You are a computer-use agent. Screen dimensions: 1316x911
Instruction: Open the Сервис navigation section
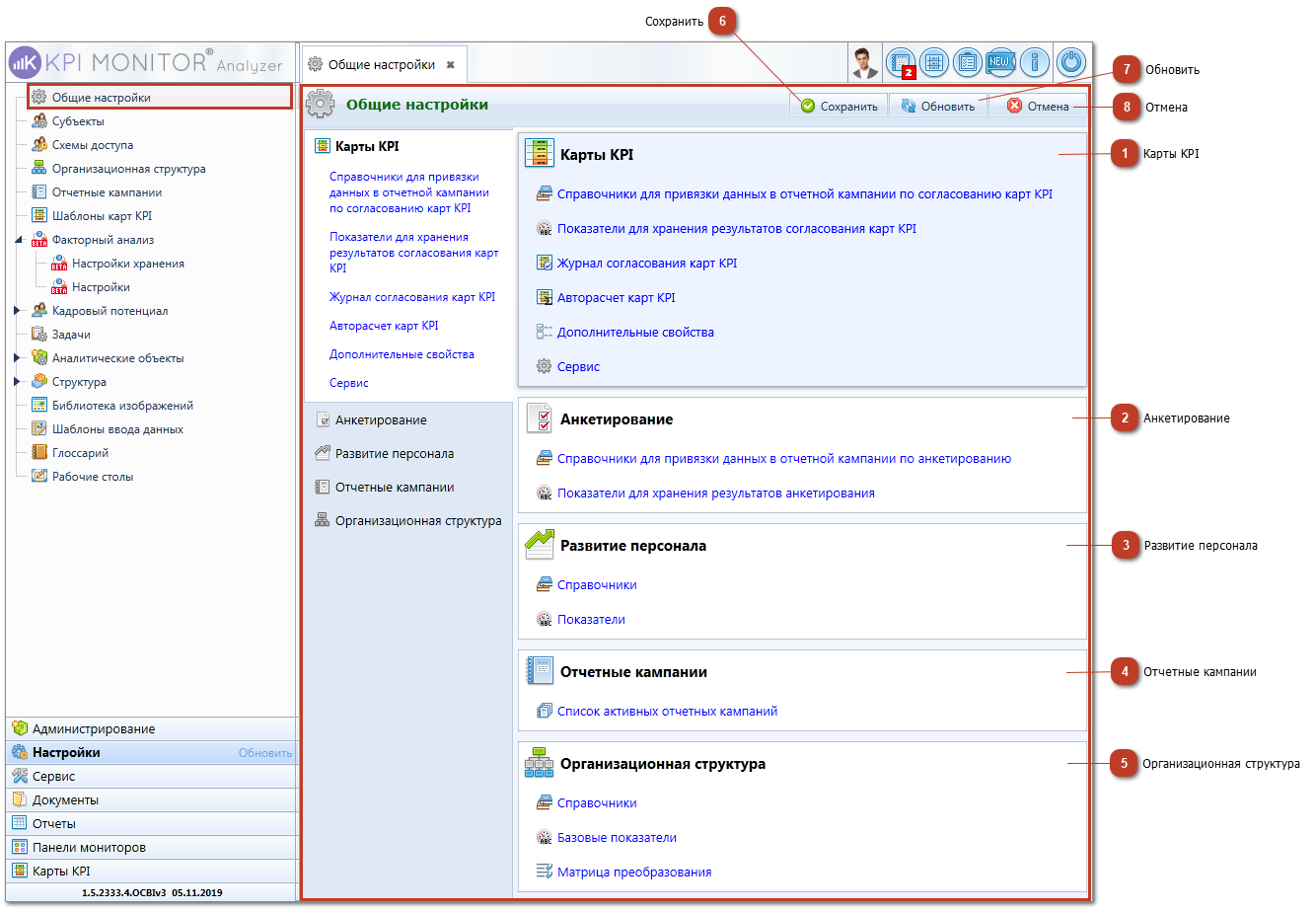tap(151, 776)
